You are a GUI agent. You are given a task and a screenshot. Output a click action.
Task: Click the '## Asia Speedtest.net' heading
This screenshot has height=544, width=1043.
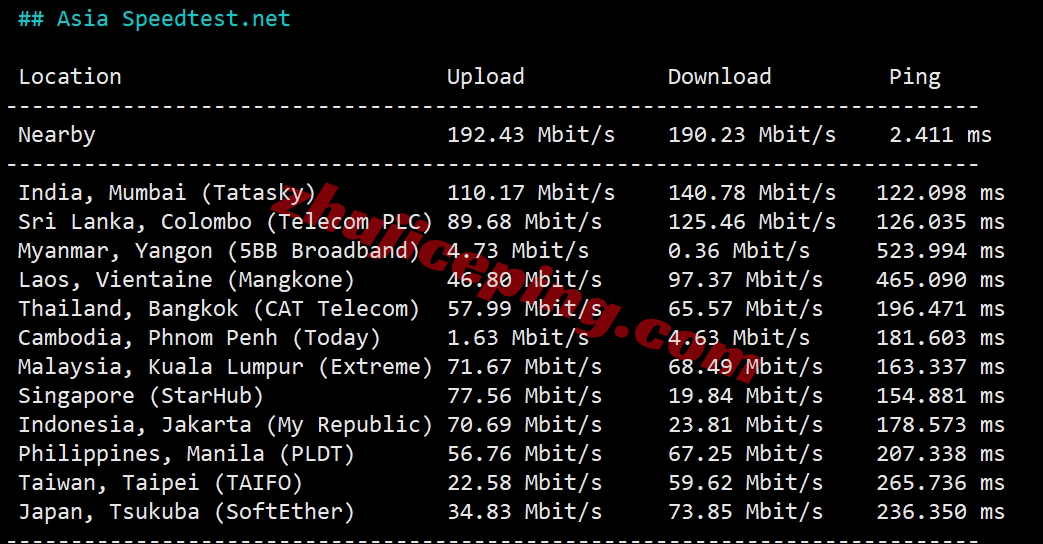click(154, 19)
